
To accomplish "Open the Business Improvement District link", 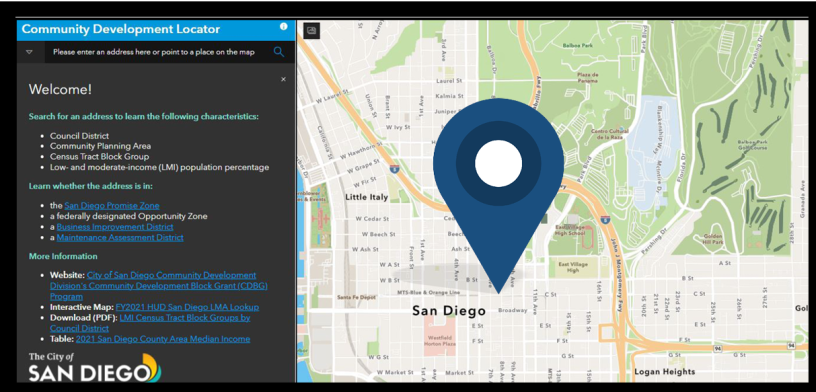I will coord(115,227).
